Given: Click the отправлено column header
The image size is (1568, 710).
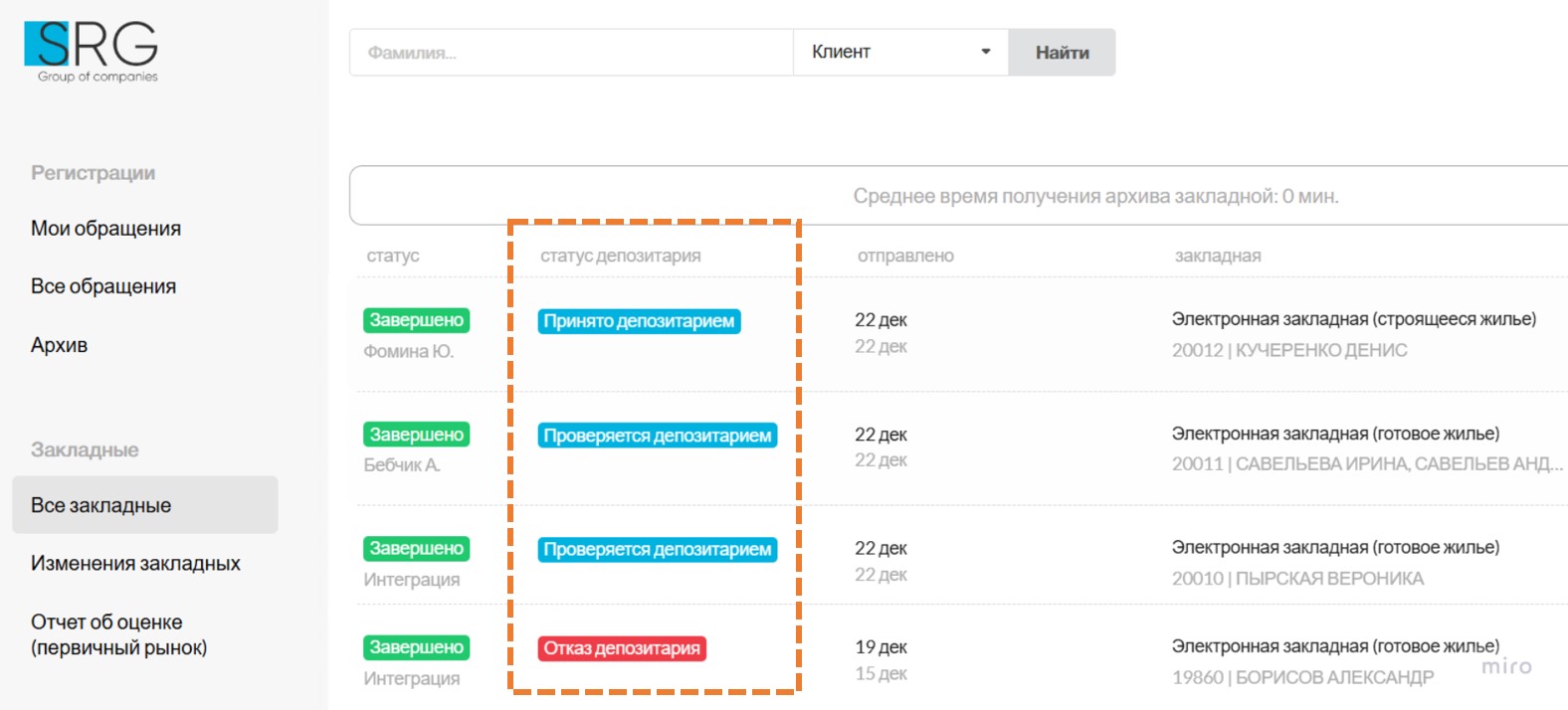Looking at the screenshot, I should tap(905, 256).
